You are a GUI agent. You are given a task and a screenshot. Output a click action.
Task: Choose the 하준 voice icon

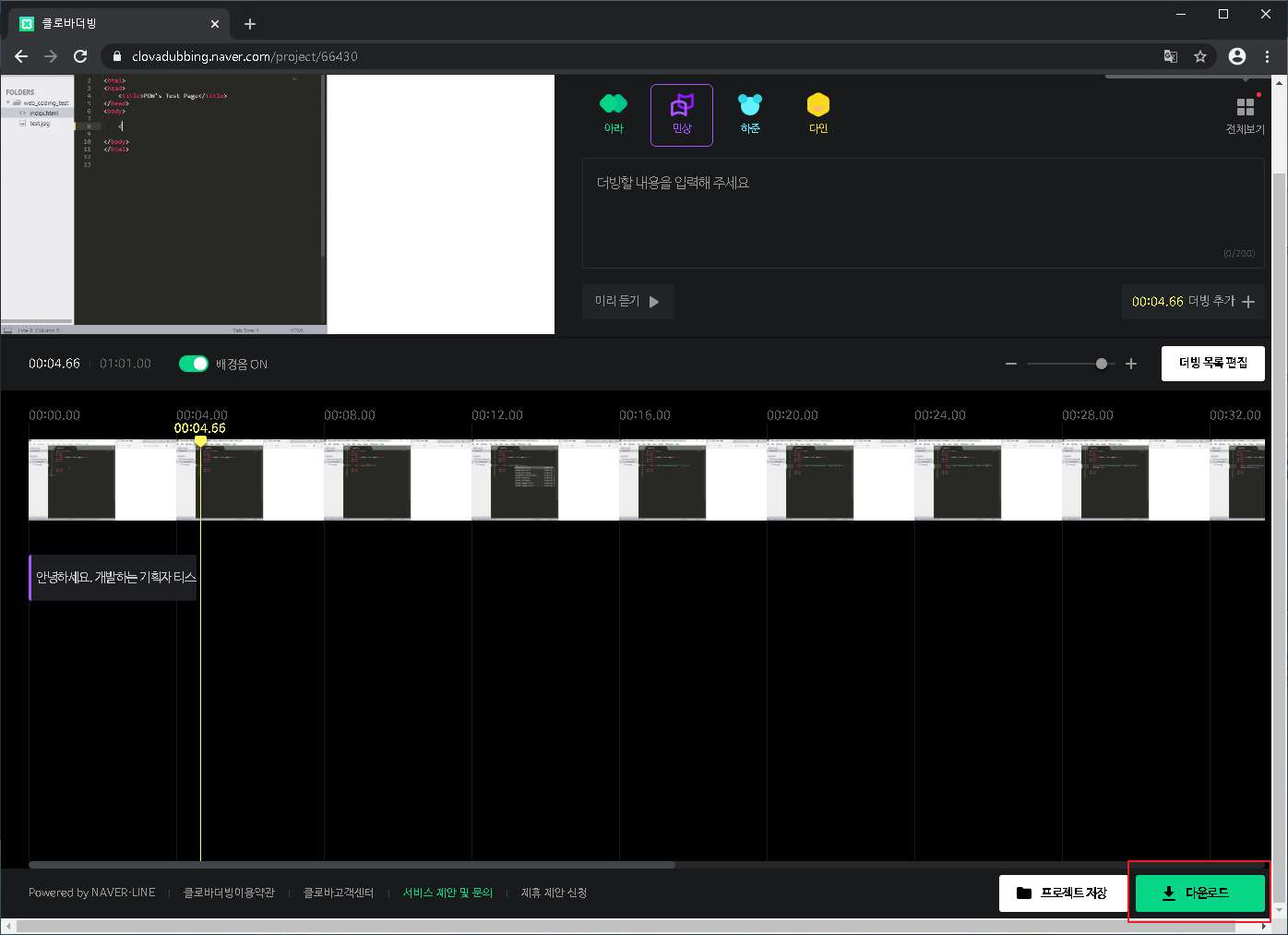[x=750, y=114]
